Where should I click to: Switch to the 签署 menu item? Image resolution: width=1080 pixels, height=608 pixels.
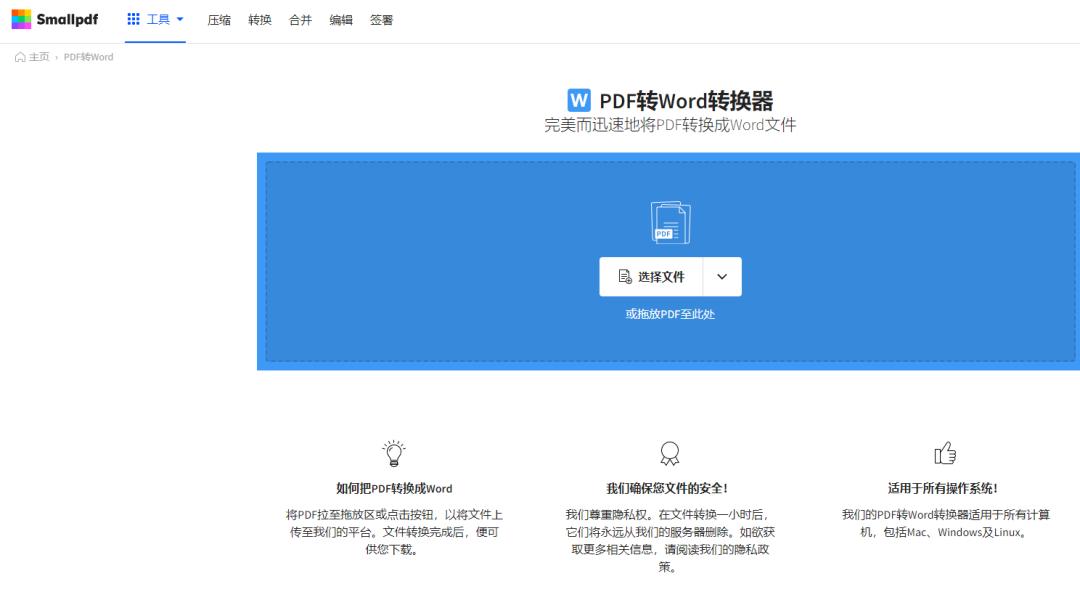(382, 19)
